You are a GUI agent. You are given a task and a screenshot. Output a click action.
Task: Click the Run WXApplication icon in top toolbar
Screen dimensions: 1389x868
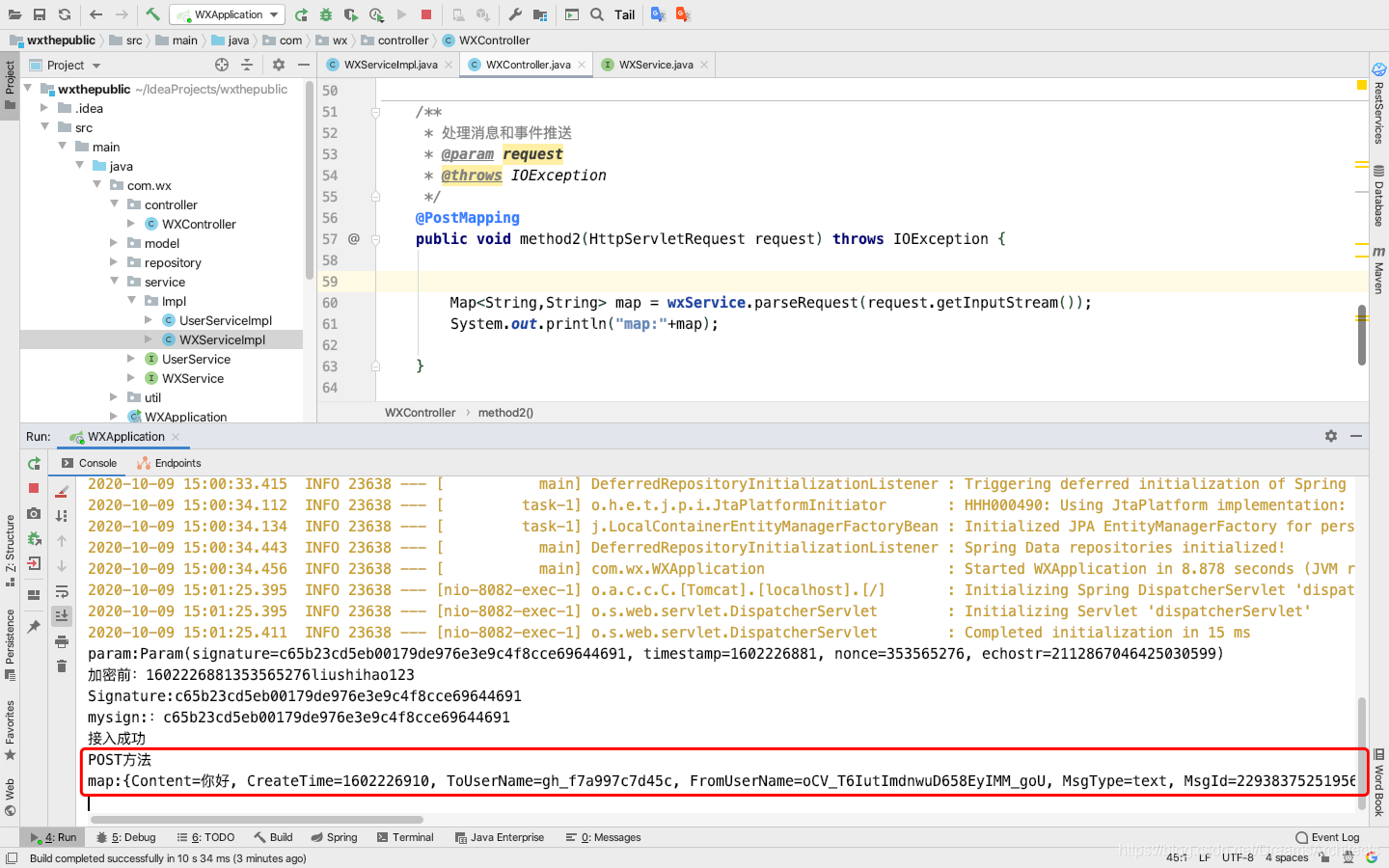pyautogui.click(x=302, y=14)
